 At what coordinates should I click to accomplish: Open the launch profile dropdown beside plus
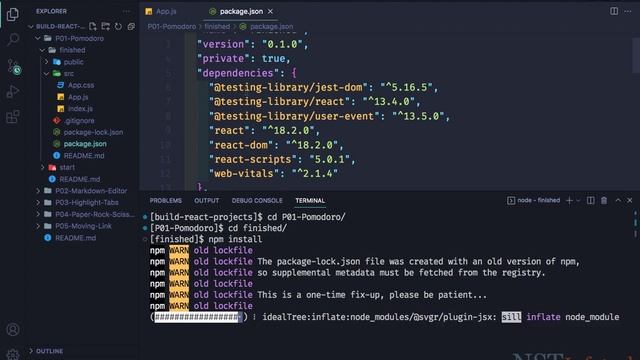point(578,200)
